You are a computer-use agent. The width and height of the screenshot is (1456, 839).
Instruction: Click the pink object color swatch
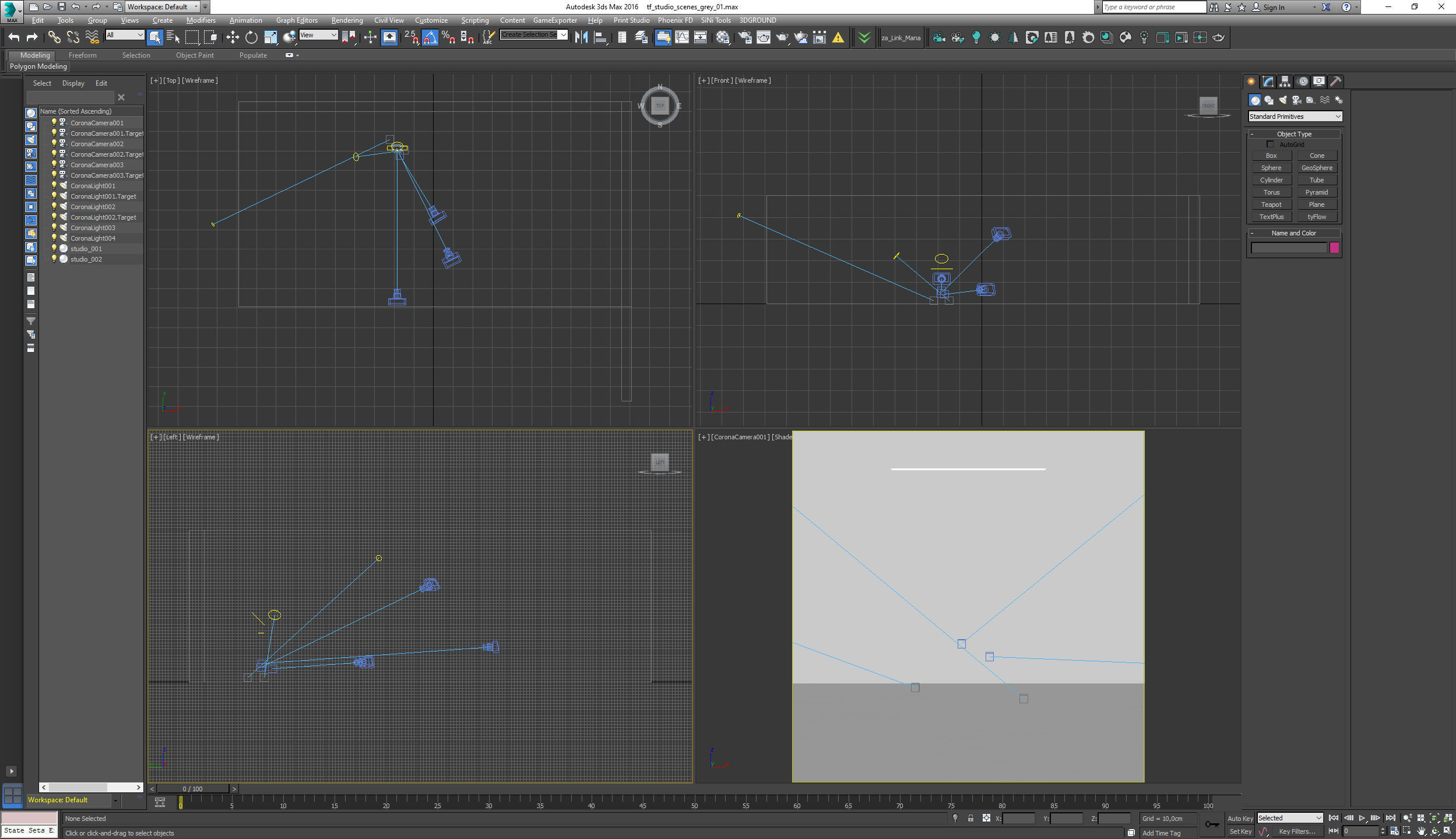[1334, 248]
